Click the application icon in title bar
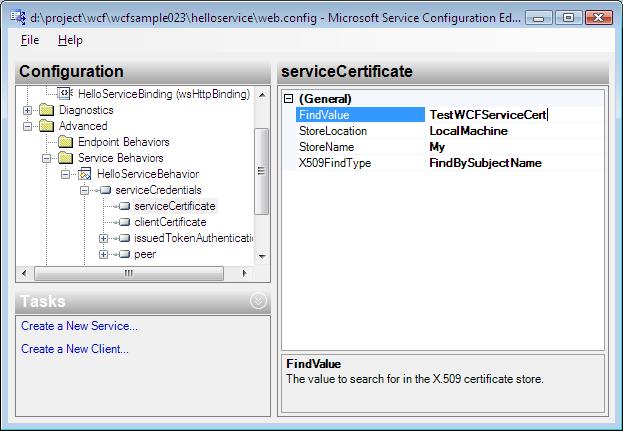 tap(17, 17)
